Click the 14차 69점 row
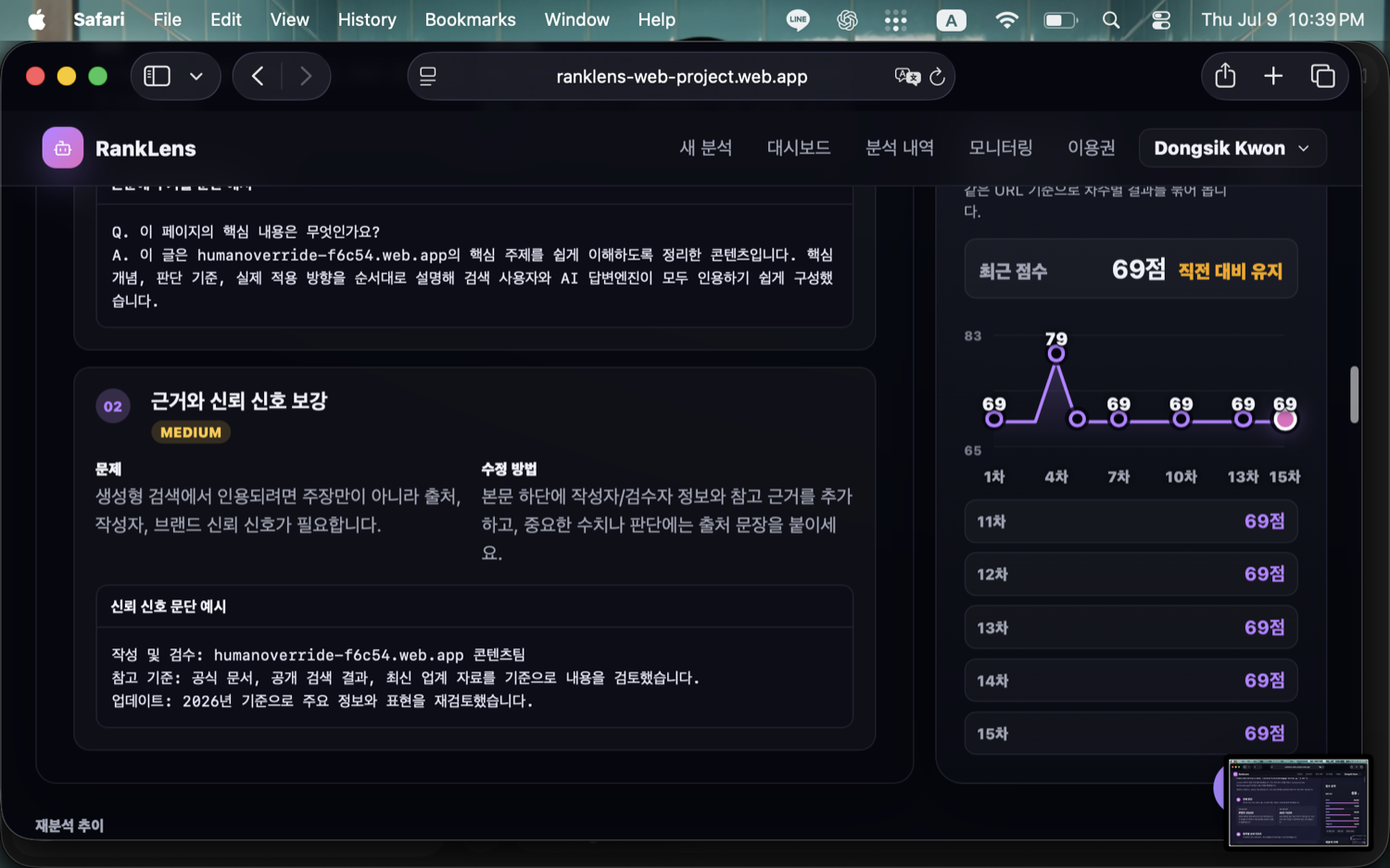The width and height of the screenshot is (1390, 868). pos(1131,681)
